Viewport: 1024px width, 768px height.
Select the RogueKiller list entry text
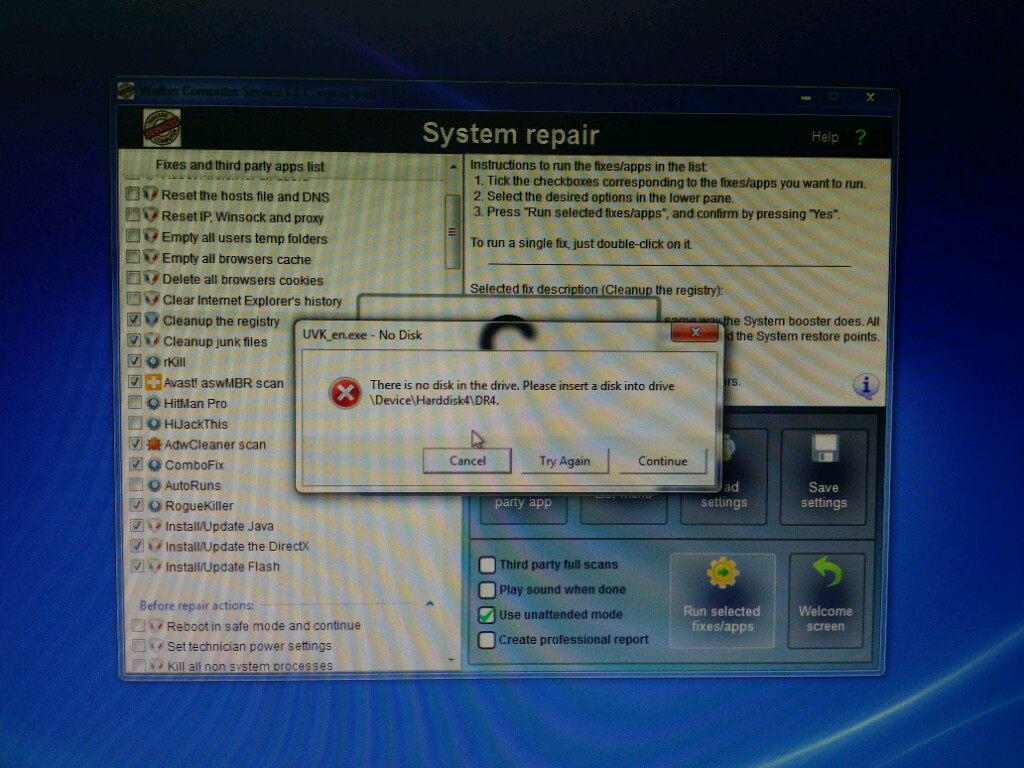click(x=199, y=505)
